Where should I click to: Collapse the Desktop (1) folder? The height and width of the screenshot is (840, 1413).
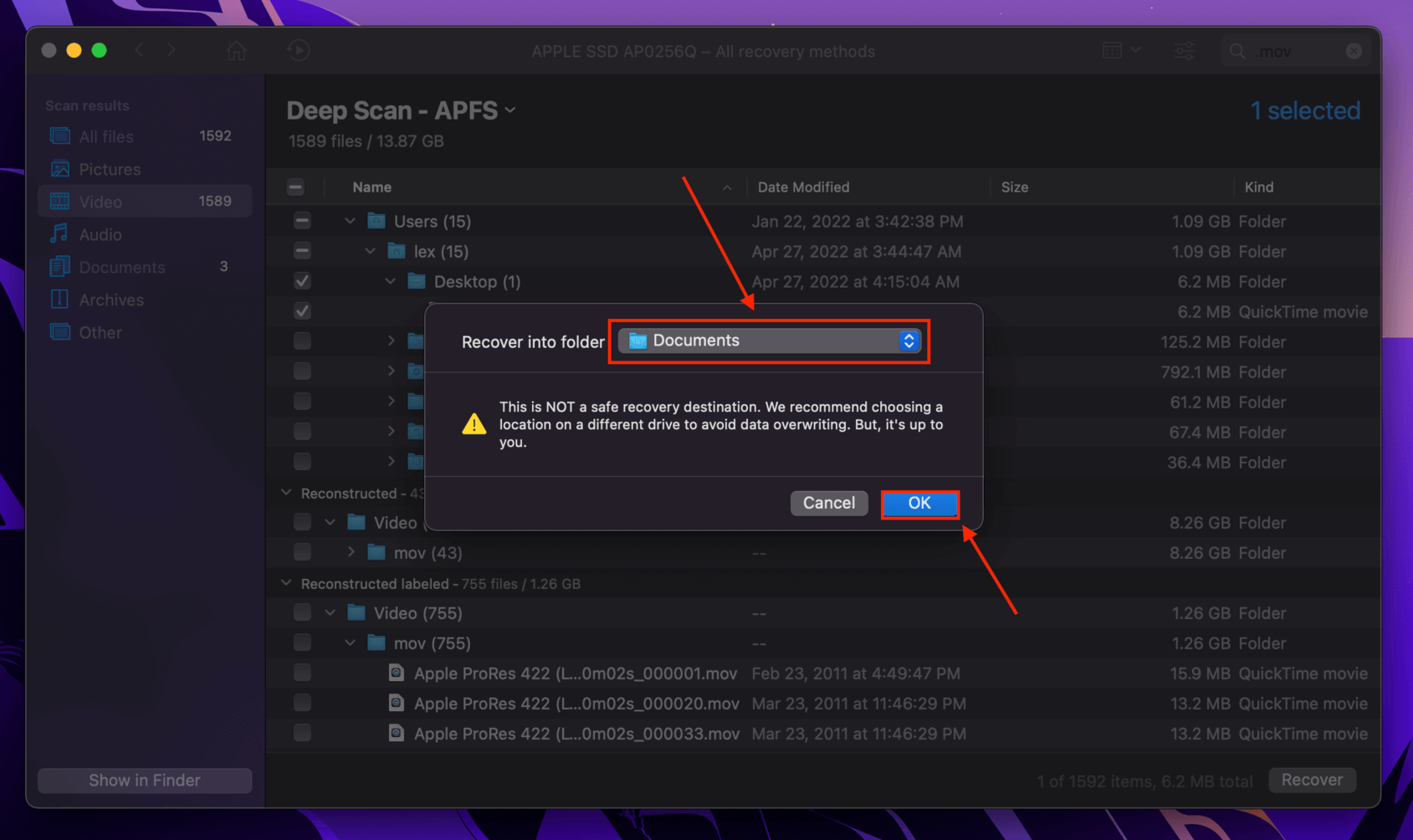point(390,281)
